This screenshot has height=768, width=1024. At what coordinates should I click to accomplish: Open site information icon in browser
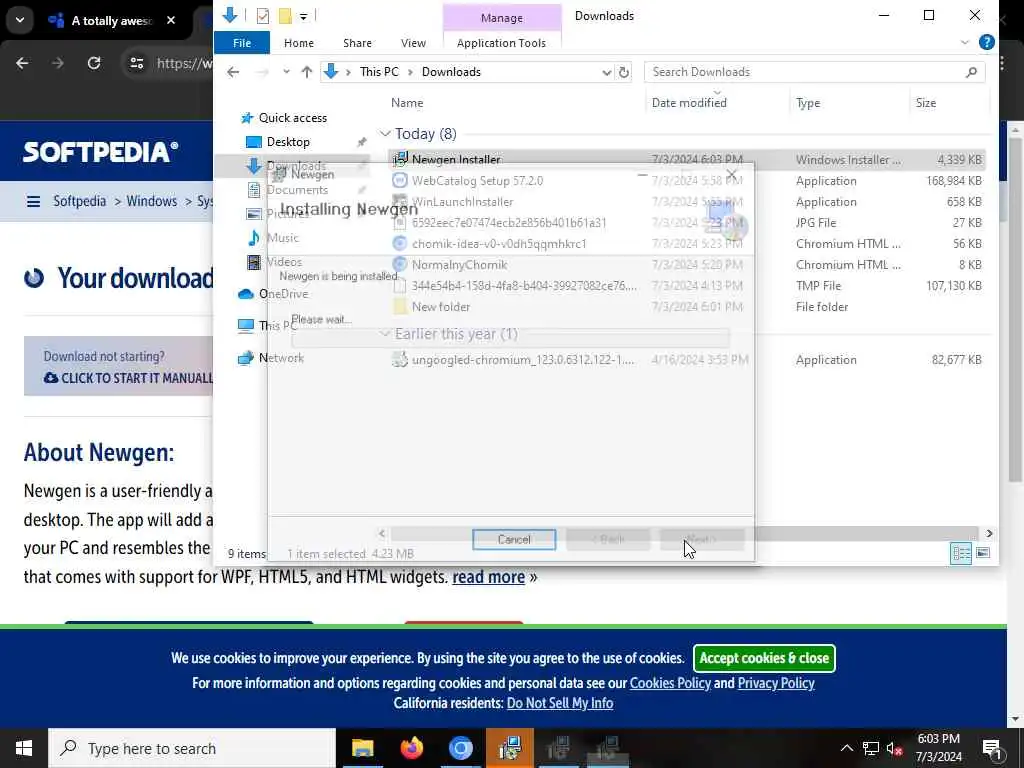136,63
